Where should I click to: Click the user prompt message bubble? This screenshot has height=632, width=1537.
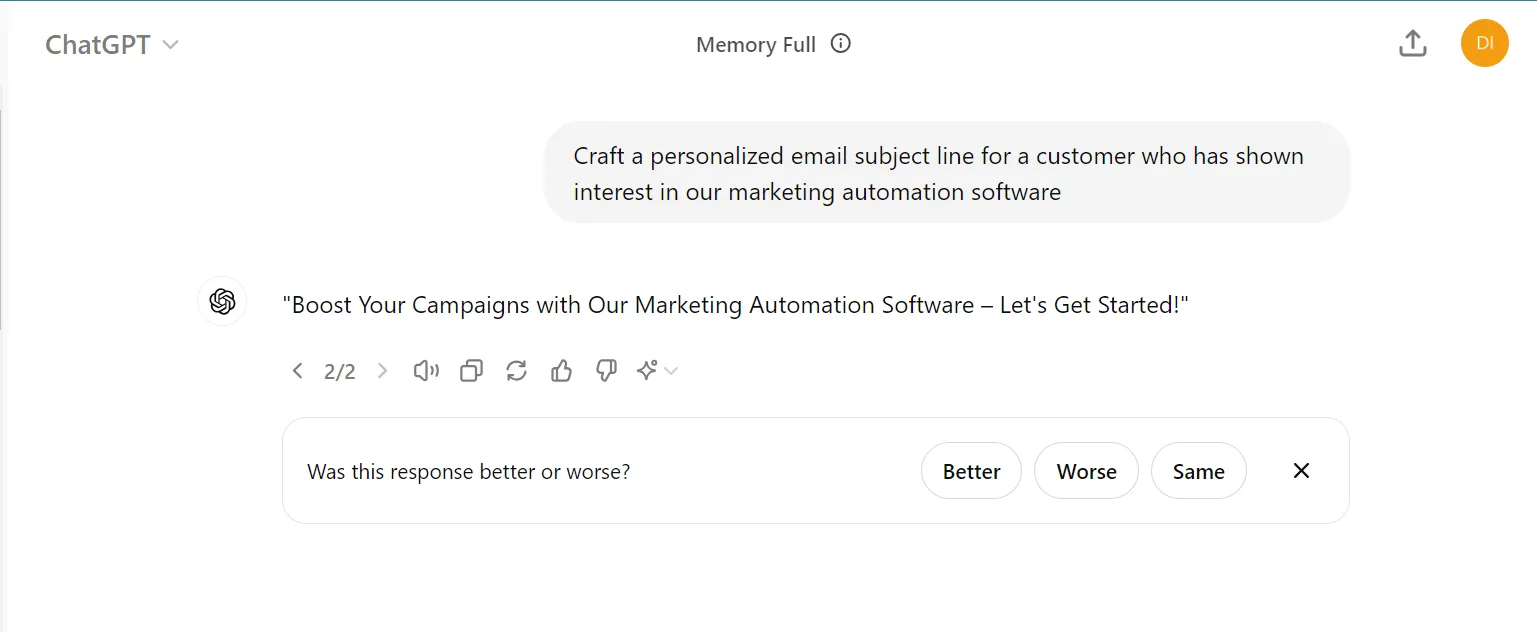tap(946, 173)
